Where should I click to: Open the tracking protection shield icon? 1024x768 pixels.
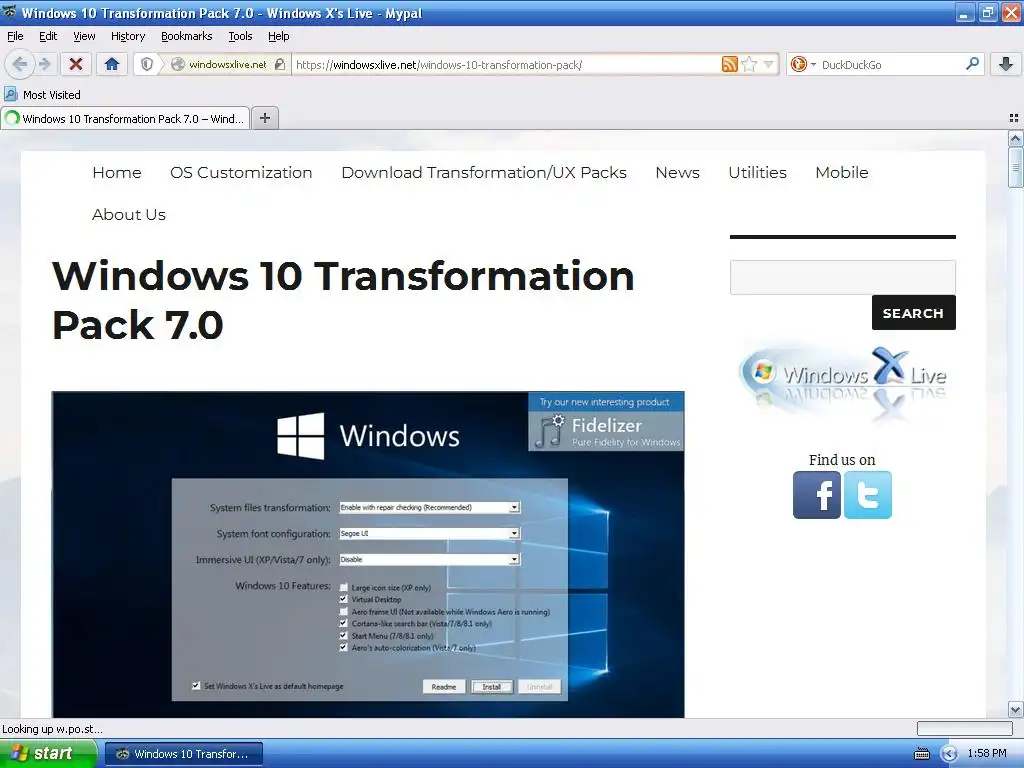pyautogui.click(x=147, y=64)
